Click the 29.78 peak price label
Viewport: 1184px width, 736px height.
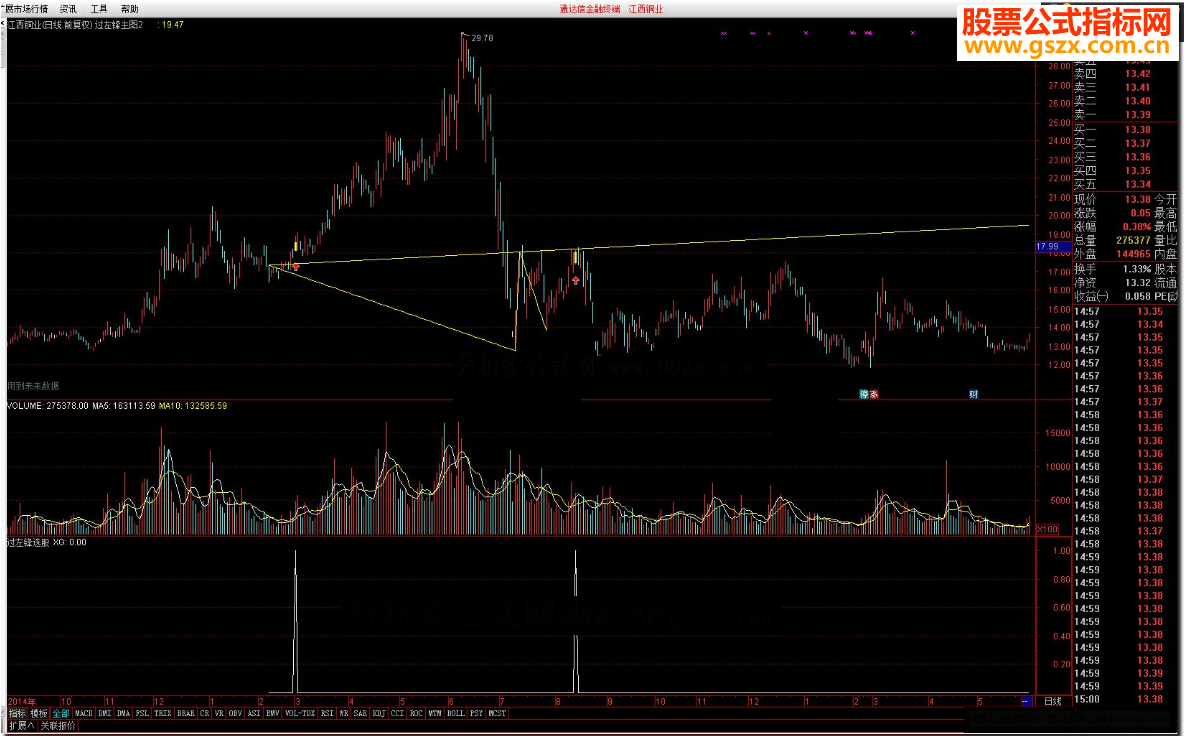click(x=481, y=37)
